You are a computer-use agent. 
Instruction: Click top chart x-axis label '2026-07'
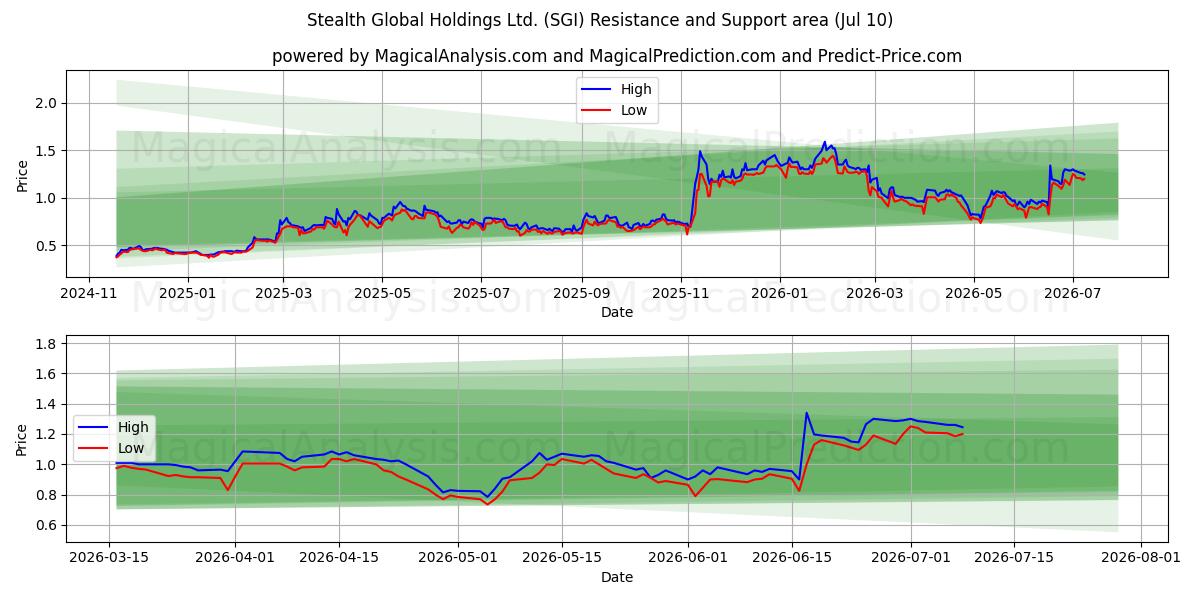coord(1073,294)
